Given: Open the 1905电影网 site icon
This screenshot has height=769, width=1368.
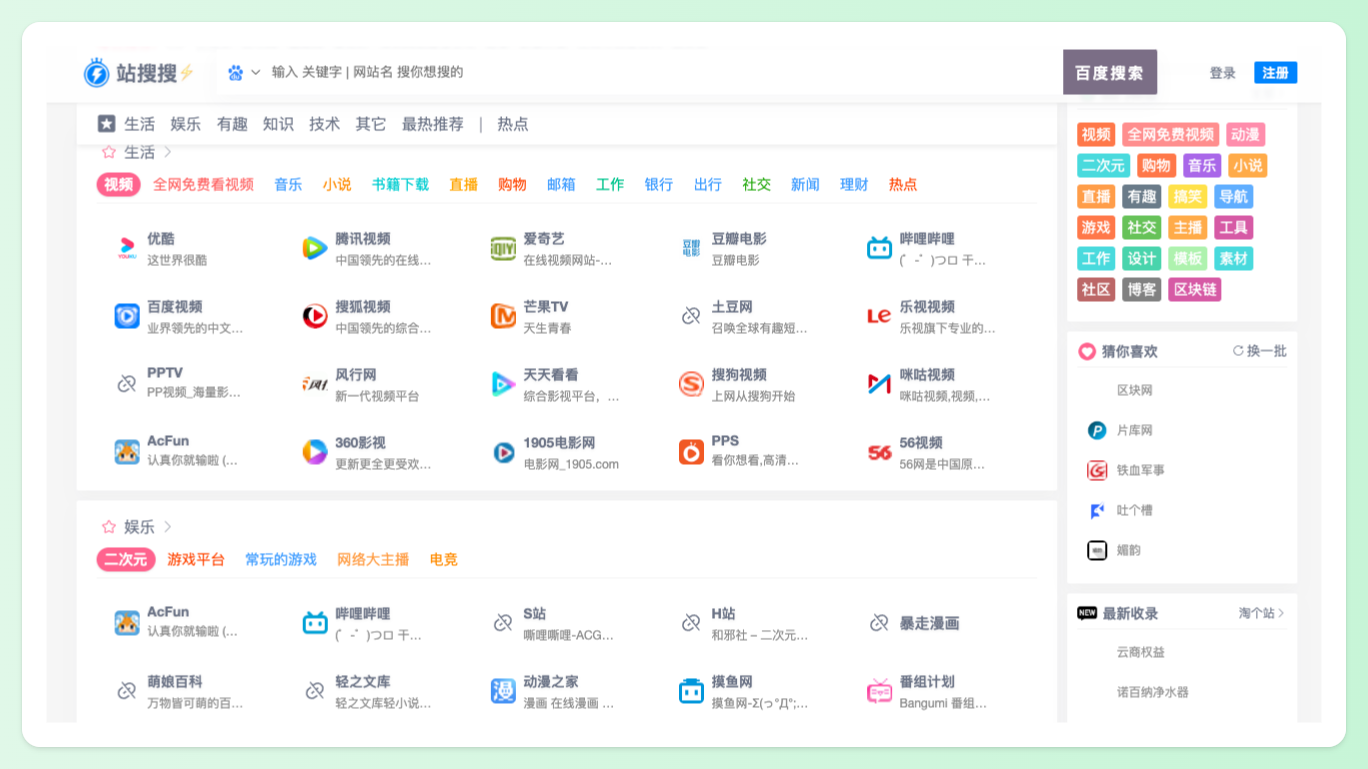Looking at the screenshot, I should (x=503, y=452).
